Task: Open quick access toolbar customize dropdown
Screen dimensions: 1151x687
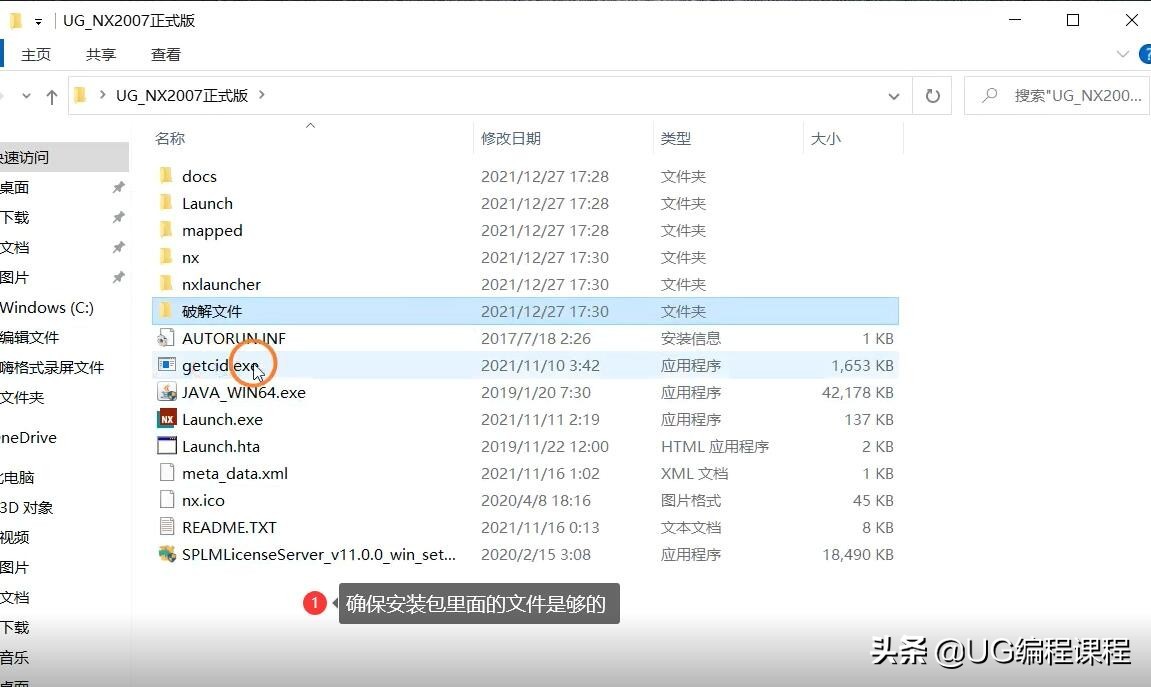Action: (x=38, y=21)
